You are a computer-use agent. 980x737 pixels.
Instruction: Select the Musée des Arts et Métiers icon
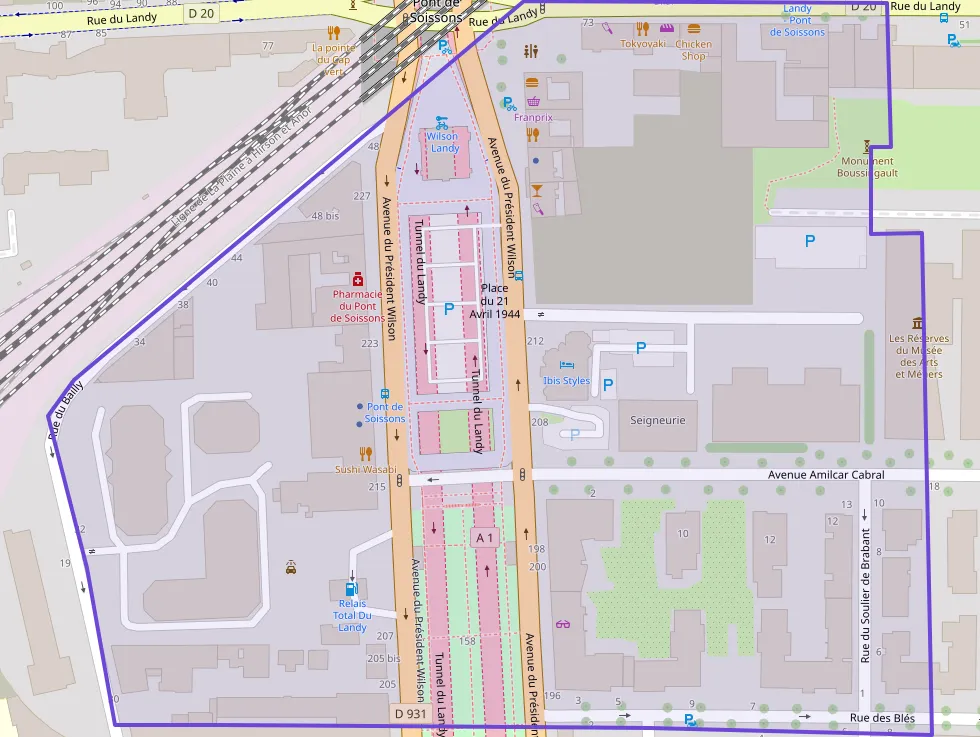click(x=918, y=322)
